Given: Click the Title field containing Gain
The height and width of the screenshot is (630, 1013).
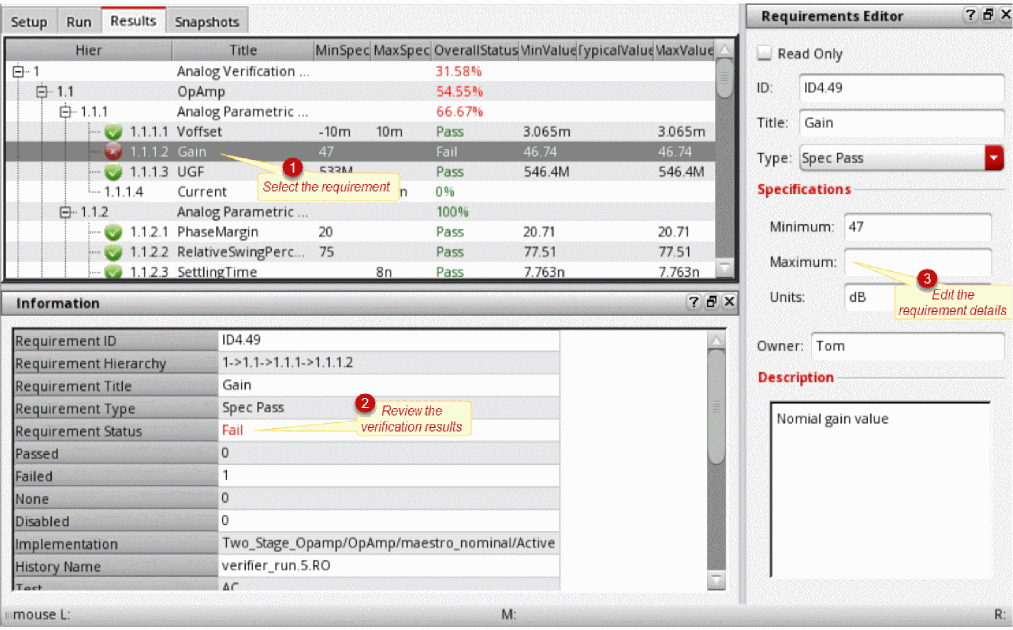Looking at the screenshot, I should pyautogui.click(x=901, y=123).
